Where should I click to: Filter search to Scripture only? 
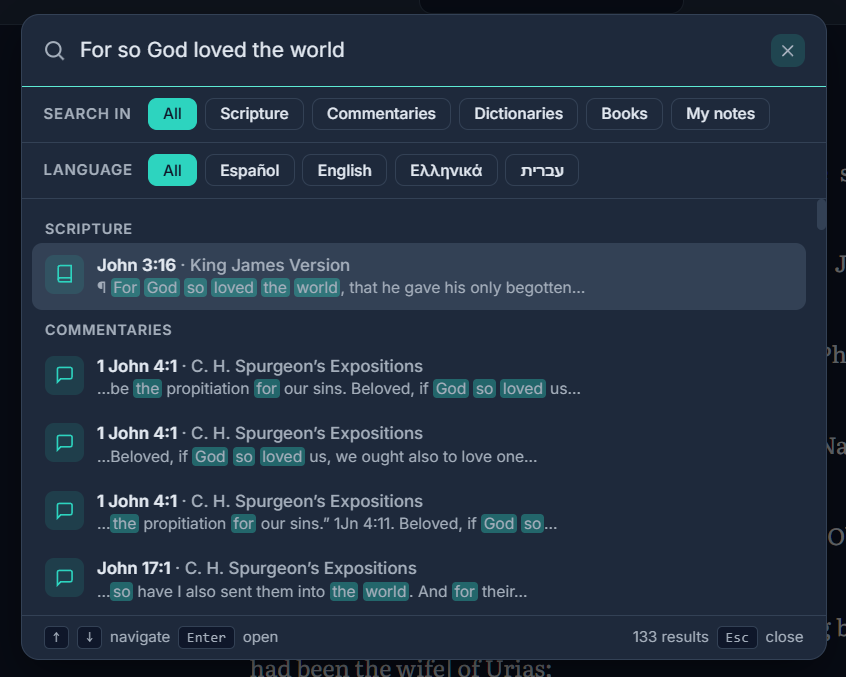click(x=254, y=114)
